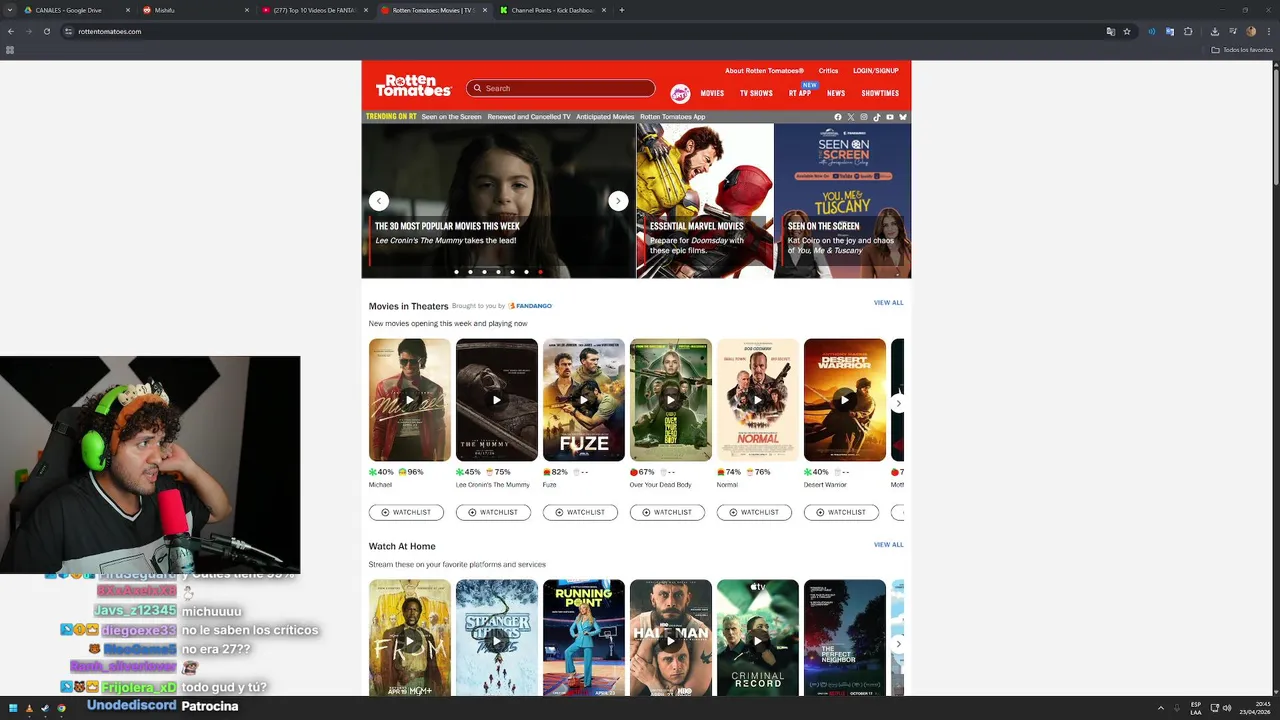Open the TV SHOWS navigation menu
The height and width of the screenshot is (720, 1280).
tap(756, 93)
